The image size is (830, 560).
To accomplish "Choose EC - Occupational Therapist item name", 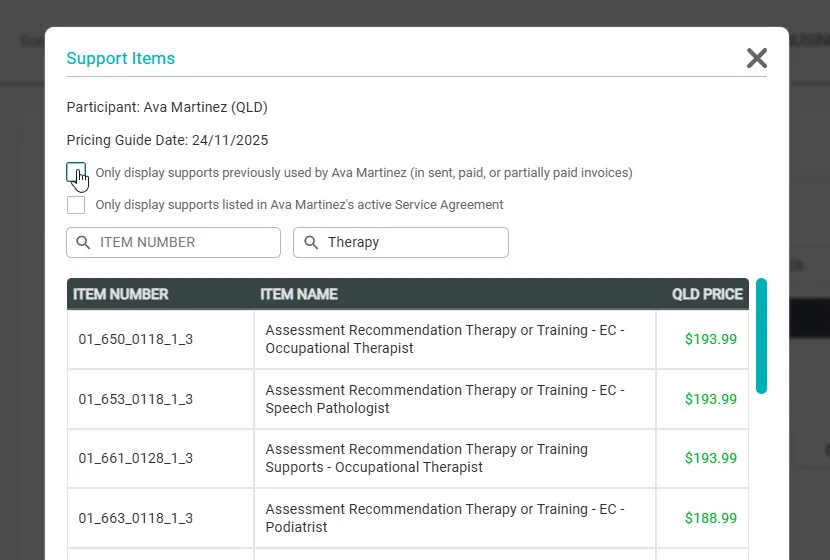I will 445,339.
